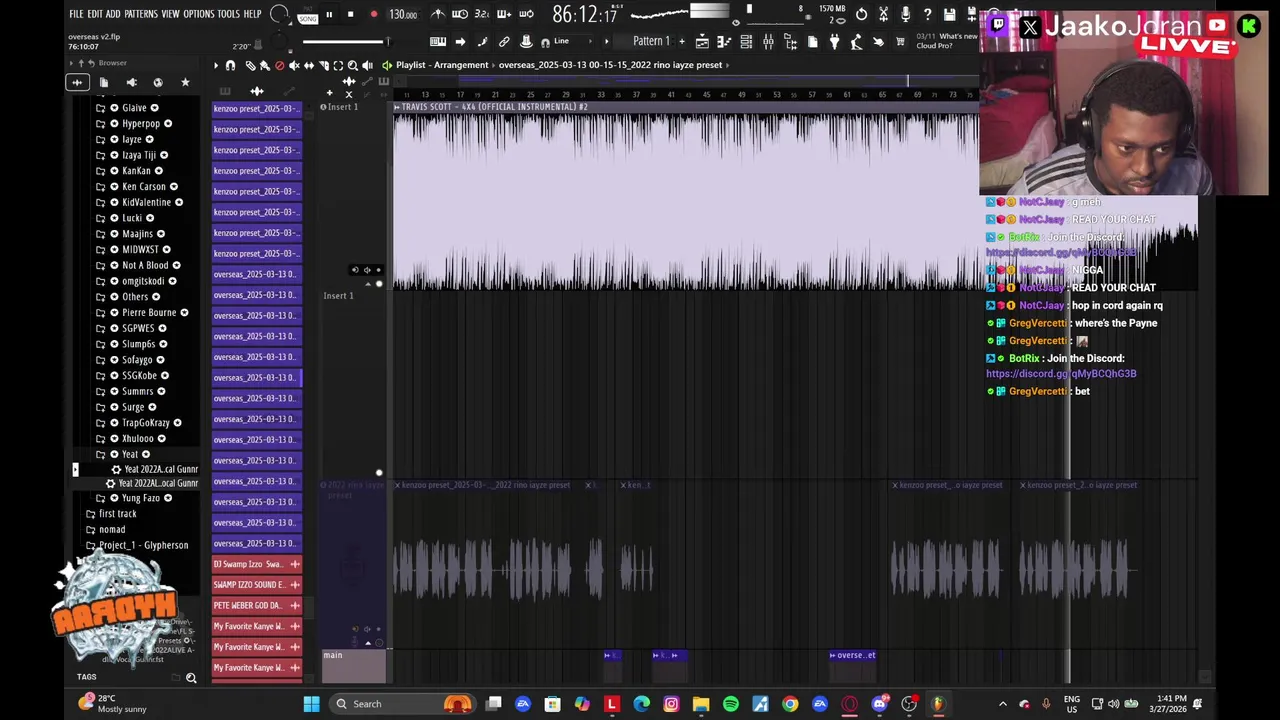
Task: Select the playlist delete tool
Action: [279, 65]
